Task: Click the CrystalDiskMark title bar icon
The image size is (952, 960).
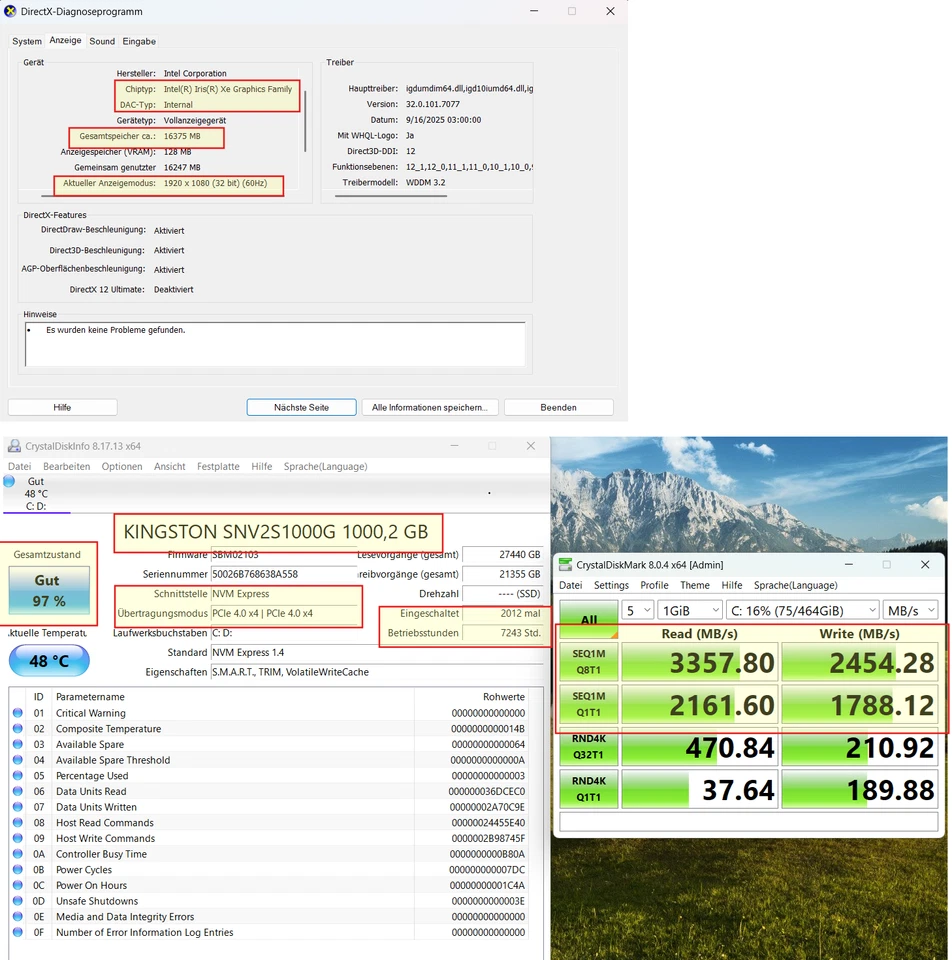Action: pyautogui.click(x=566, y=565)
